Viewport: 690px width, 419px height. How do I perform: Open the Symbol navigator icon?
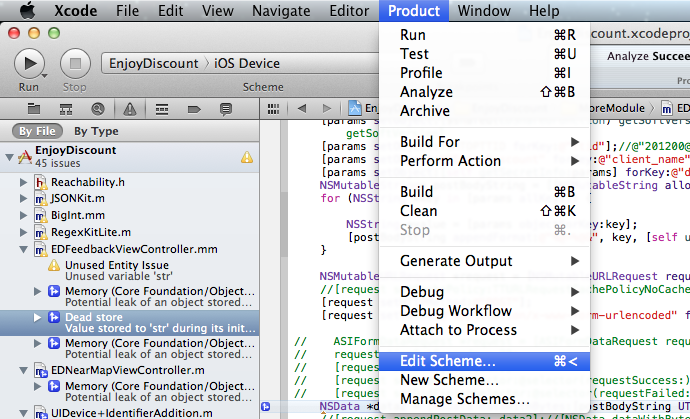click(x=66, y=108)
